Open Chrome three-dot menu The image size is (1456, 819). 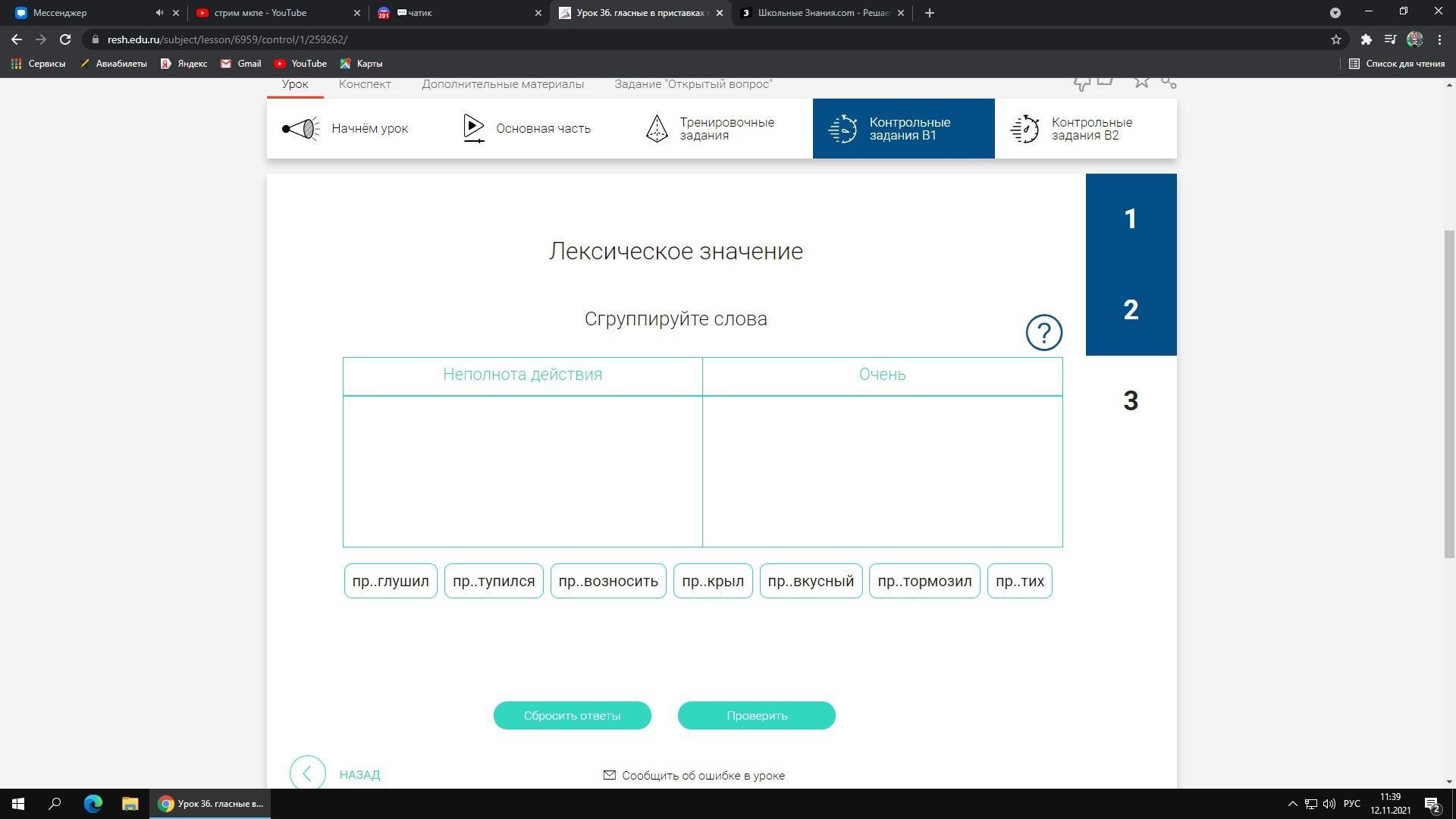[x=1439, y=39]
